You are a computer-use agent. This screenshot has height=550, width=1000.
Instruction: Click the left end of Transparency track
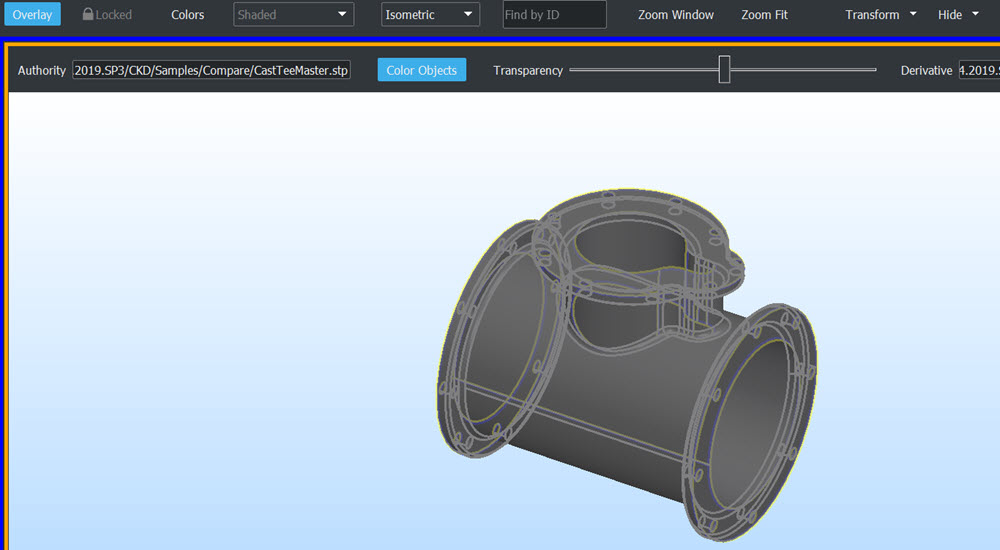pyautogui.click(x=573, y=70)
